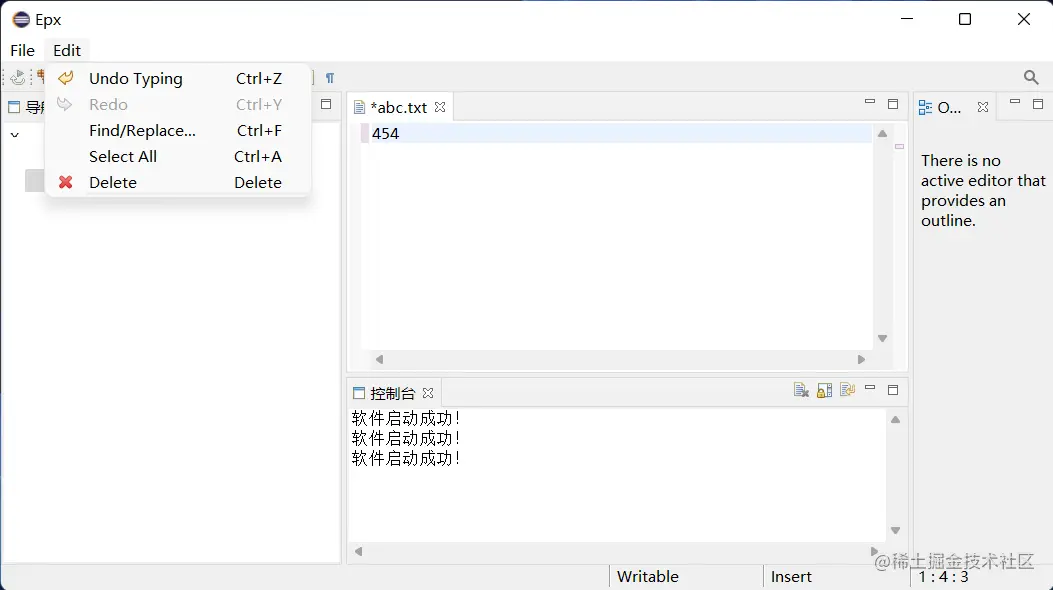Click cursor position '1 : 4 : 3' in status bar
Image resolution: width=1053 pixels, height=590 pixels.
click(x=944, y=577)
